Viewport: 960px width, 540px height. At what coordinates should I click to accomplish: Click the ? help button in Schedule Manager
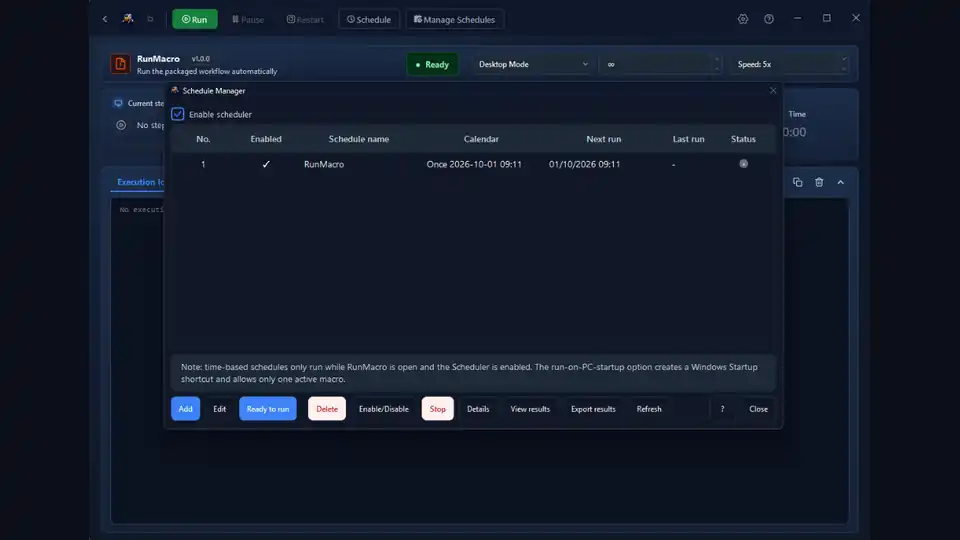click(x=722, y=409)
